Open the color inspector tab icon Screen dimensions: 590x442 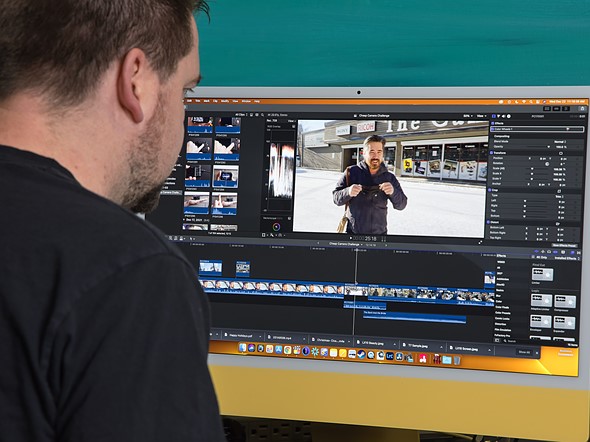click(498, 116)
